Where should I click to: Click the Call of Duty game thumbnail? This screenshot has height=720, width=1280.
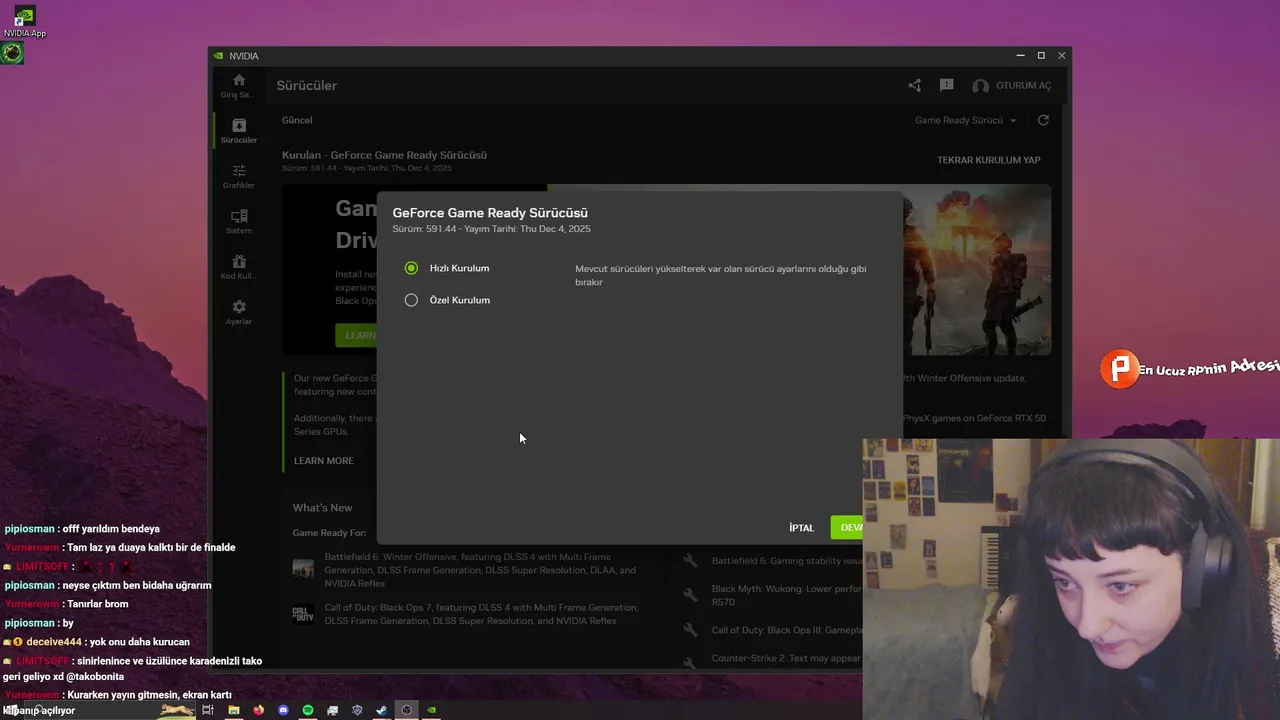(303, 614)
